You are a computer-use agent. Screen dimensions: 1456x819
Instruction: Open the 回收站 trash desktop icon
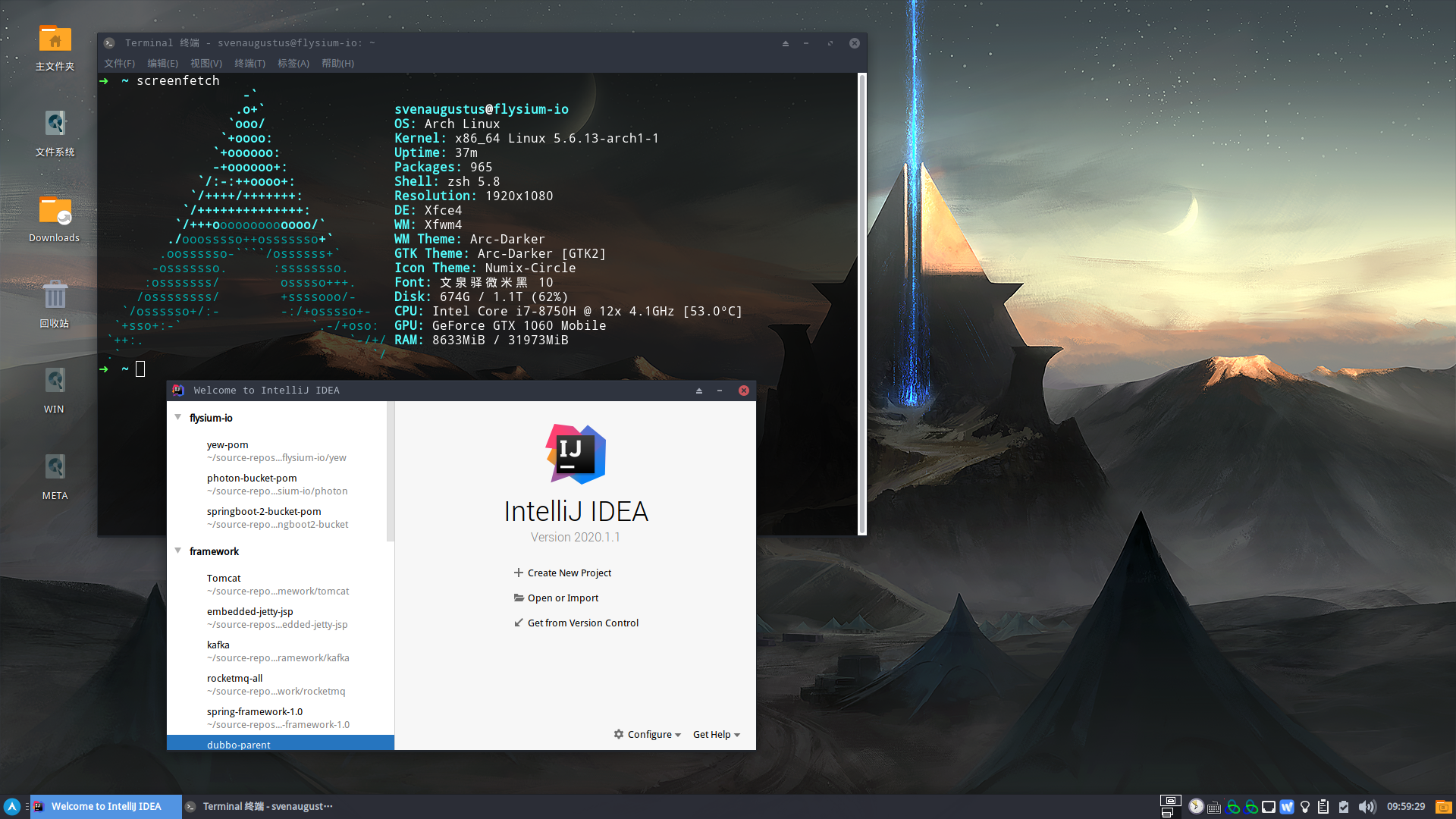(55, 296)
